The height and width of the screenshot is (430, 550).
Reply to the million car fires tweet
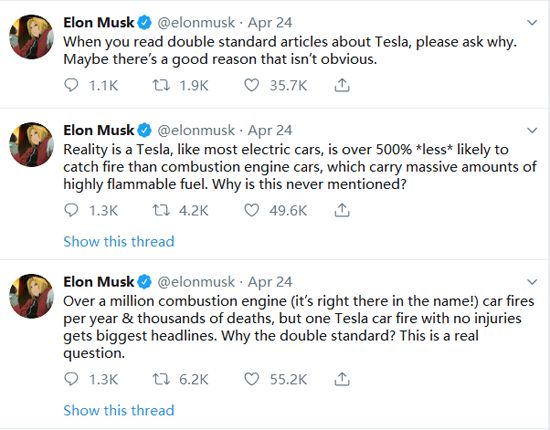[71, 379]
